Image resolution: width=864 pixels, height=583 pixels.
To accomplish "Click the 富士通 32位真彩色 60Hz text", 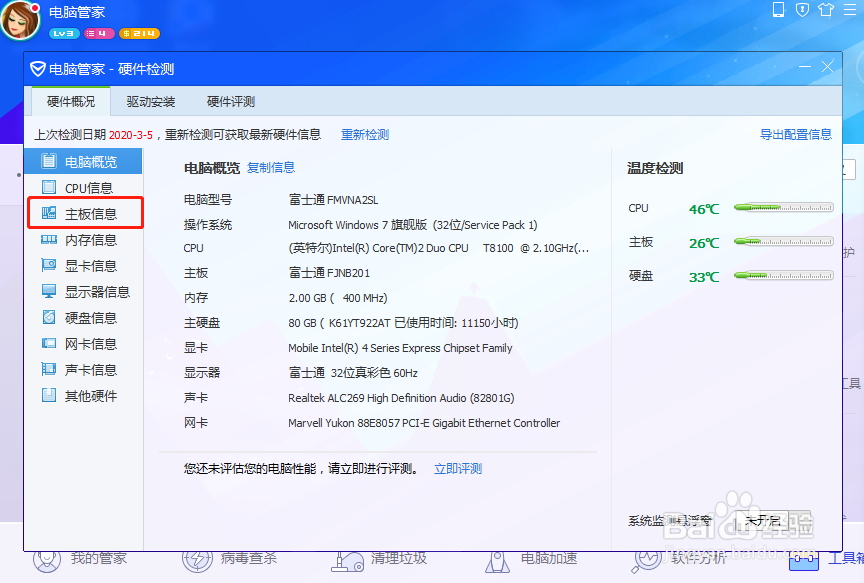I will tap(353, 373).
